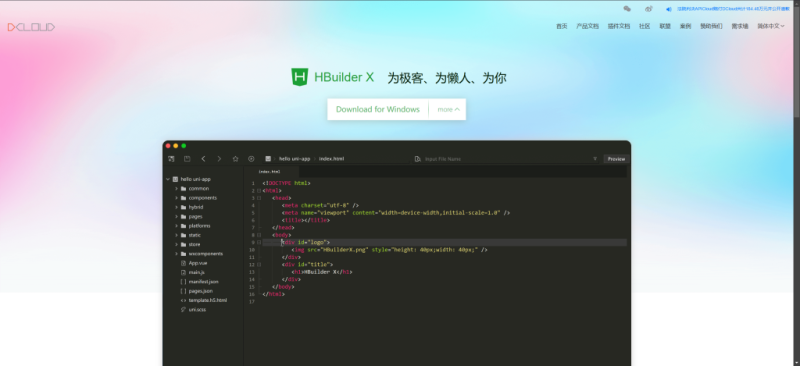The height and width of the screenshot is (366, 800).
Task: Open 产品文档 in the navigation
Action: (587, 26)
